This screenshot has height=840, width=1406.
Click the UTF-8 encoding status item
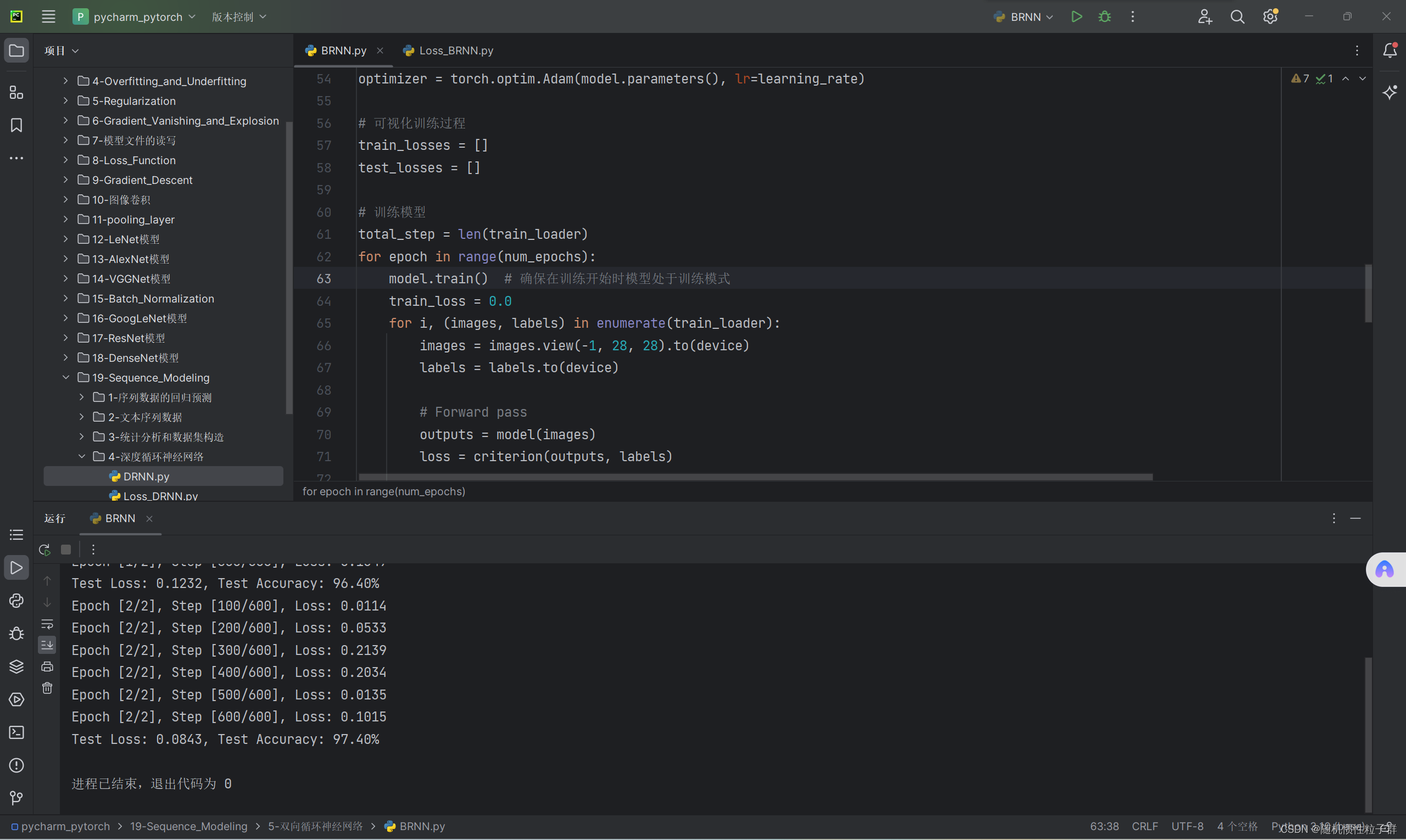1187,826
